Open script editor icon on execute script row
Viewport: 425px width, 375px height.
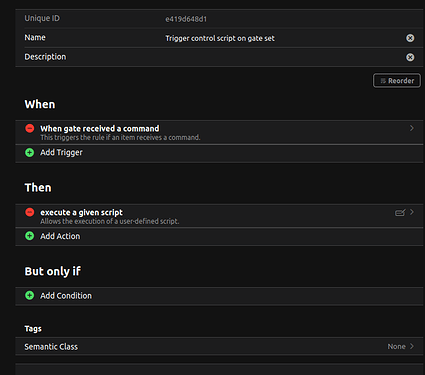pyautogui.click(x=400, y=212)
